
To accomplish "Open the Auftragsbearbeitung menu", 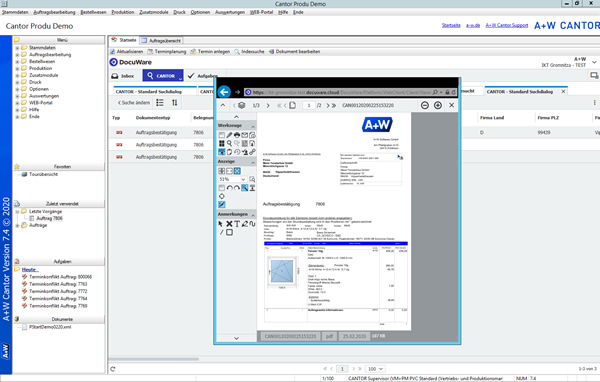I will pos(54,12).
